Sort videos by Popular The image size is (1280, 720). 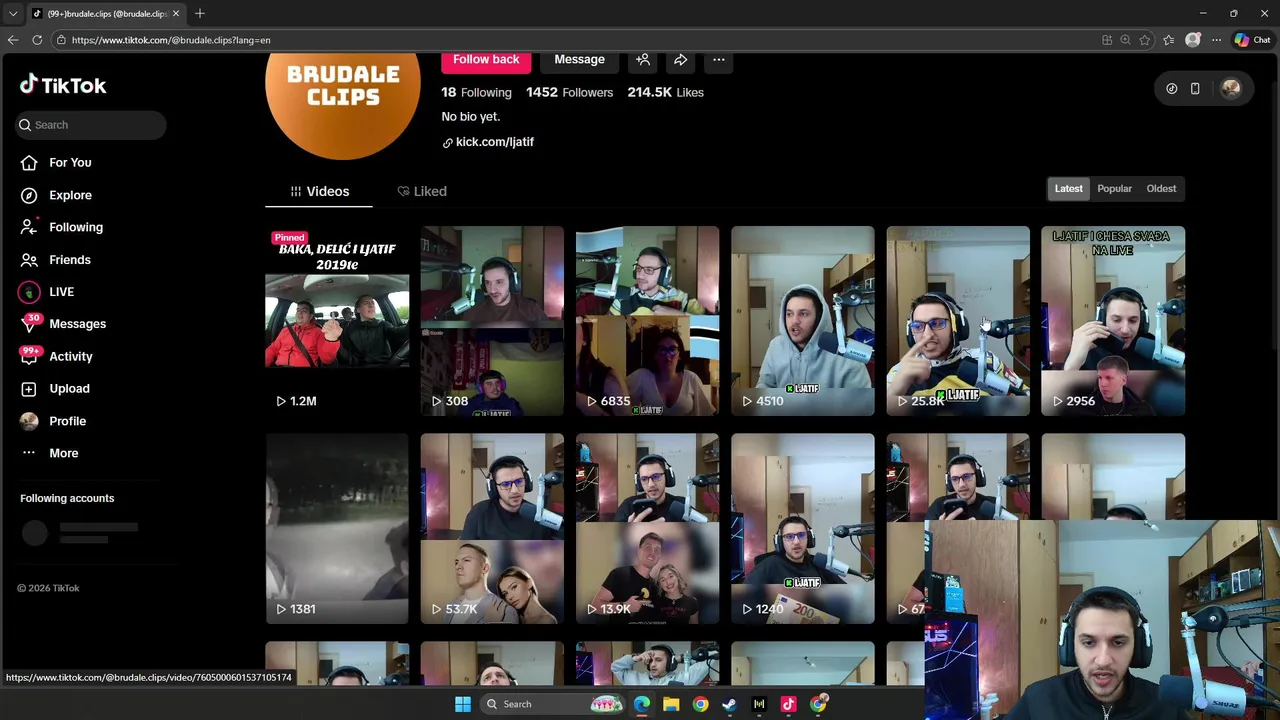pyautogui.click(x=1114, y=188)
